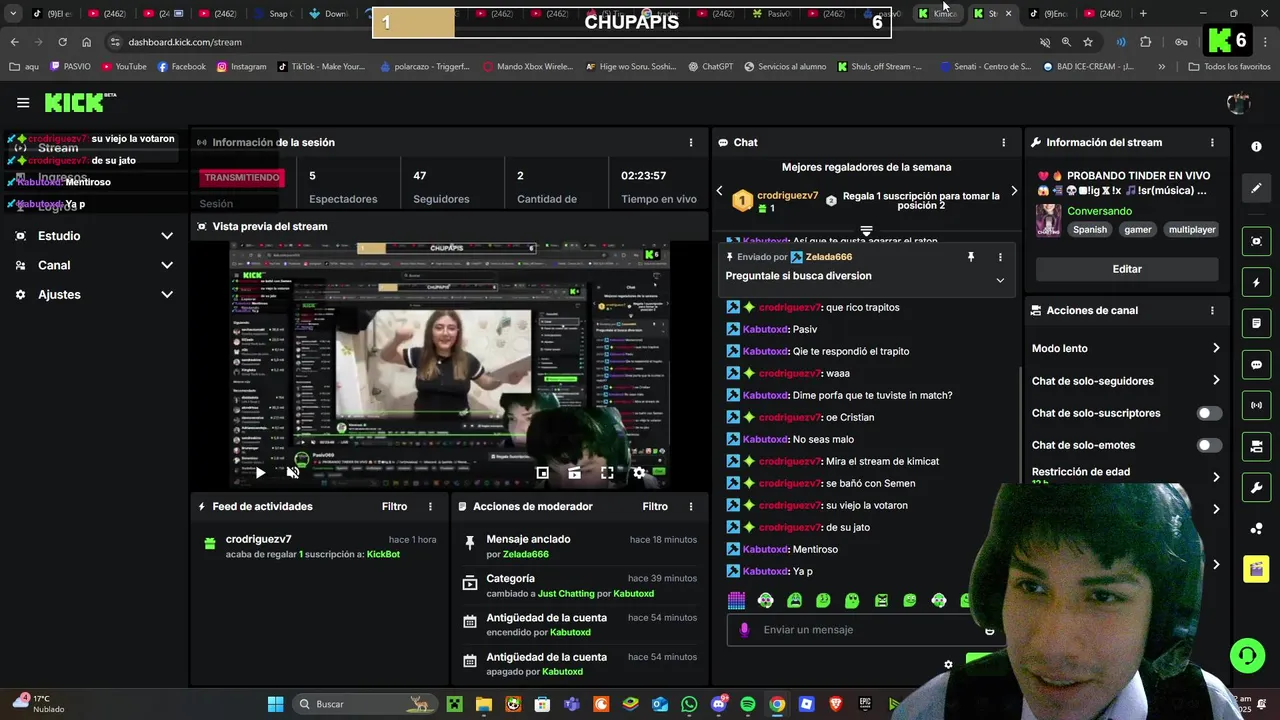The height and width of the screenshot is (720, 1280).
Task: Open the pinned message three-dot options
Action: tap(1000, 257)
